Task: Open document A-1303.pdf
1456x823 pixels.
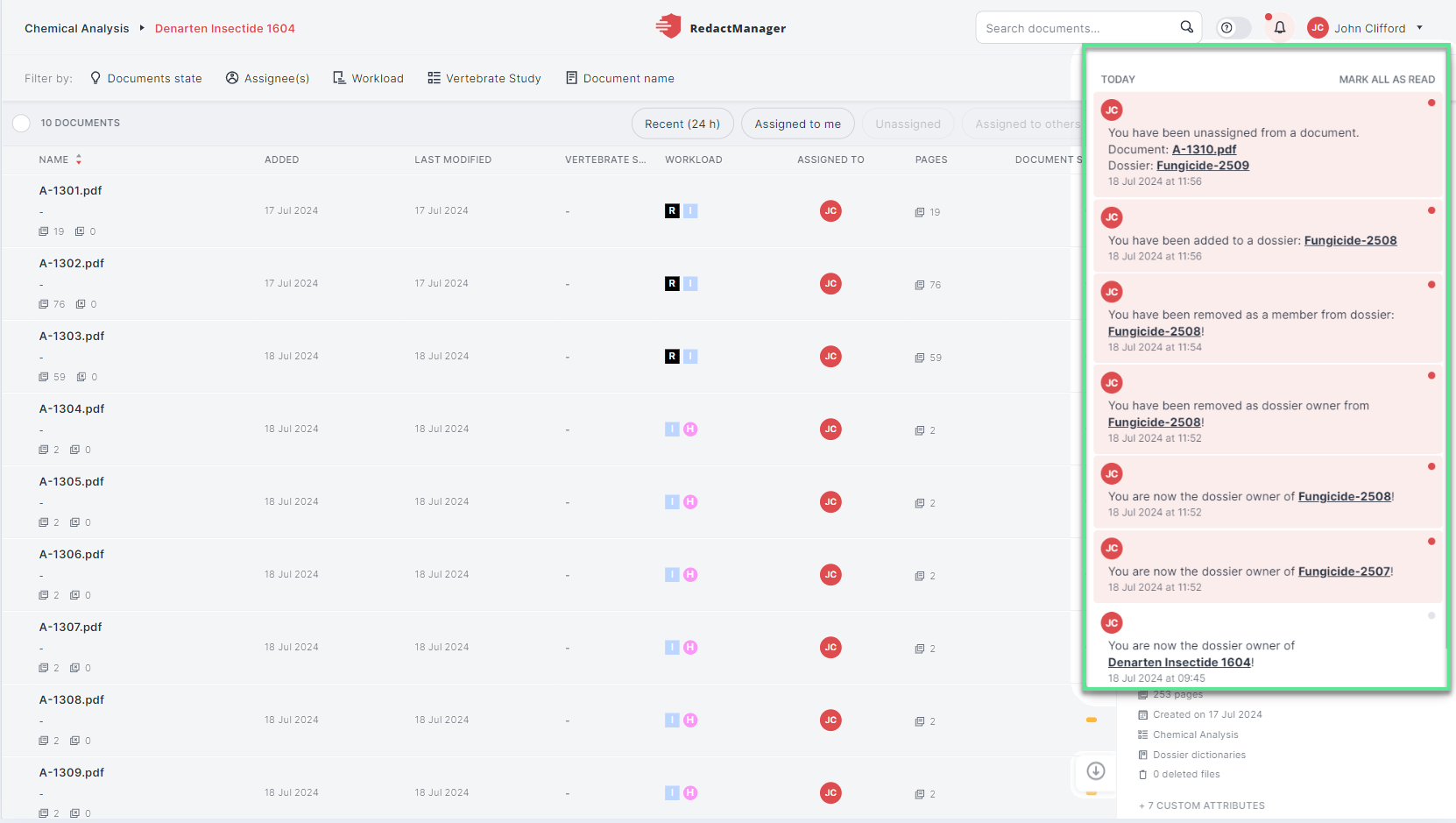Action: click(72, 336)
